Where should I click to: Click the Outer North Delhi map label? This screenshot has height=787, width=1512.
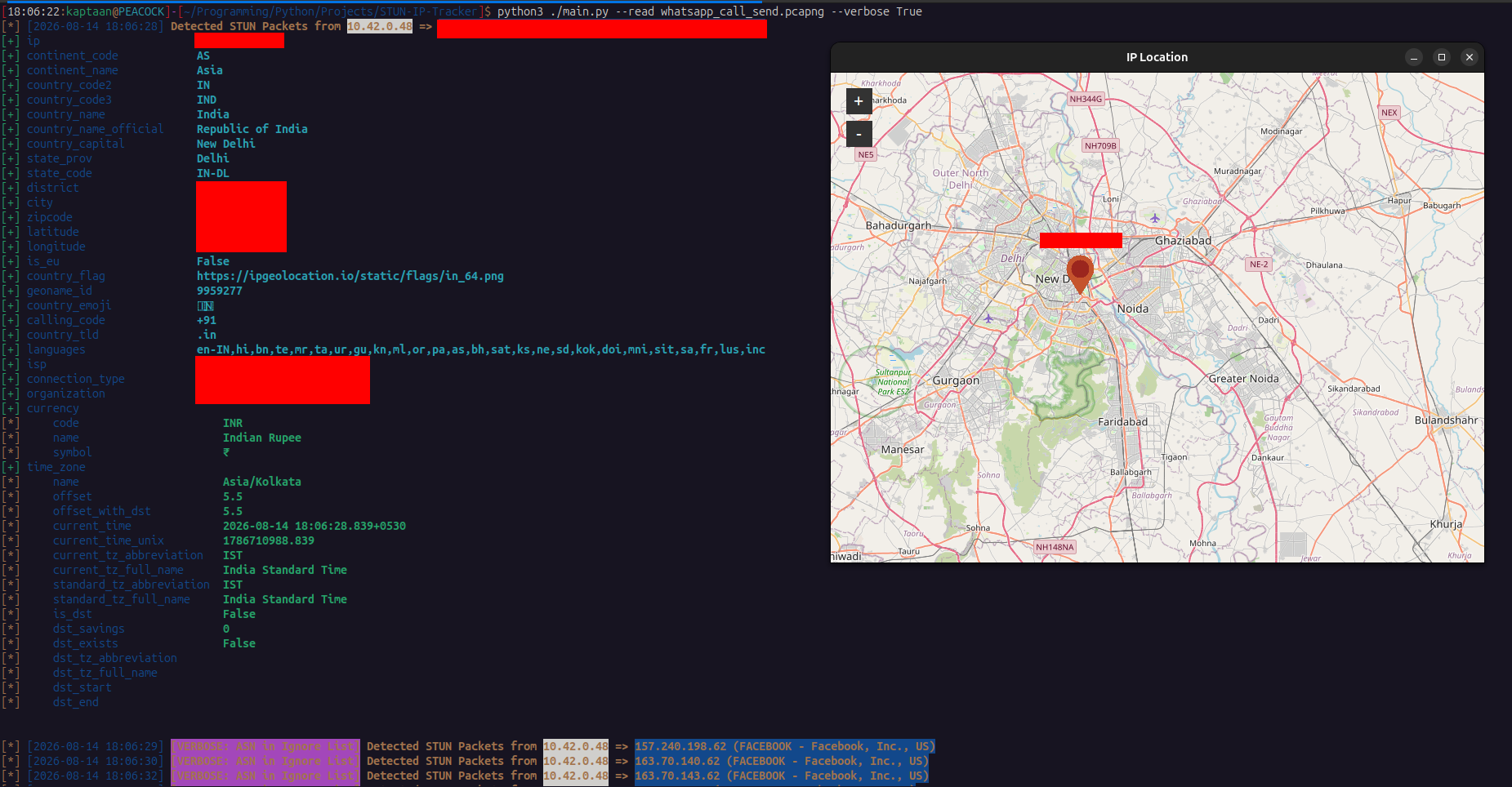(961, 179)
